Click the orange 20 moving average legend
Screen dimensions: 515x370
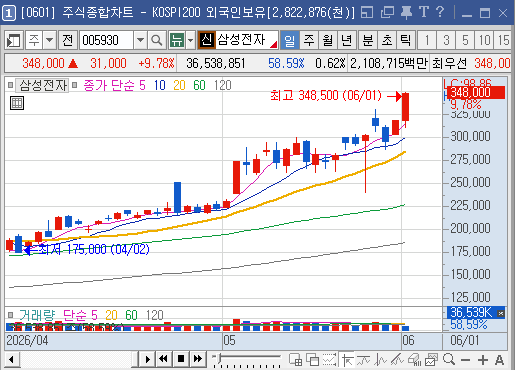(x=179, y=85)
